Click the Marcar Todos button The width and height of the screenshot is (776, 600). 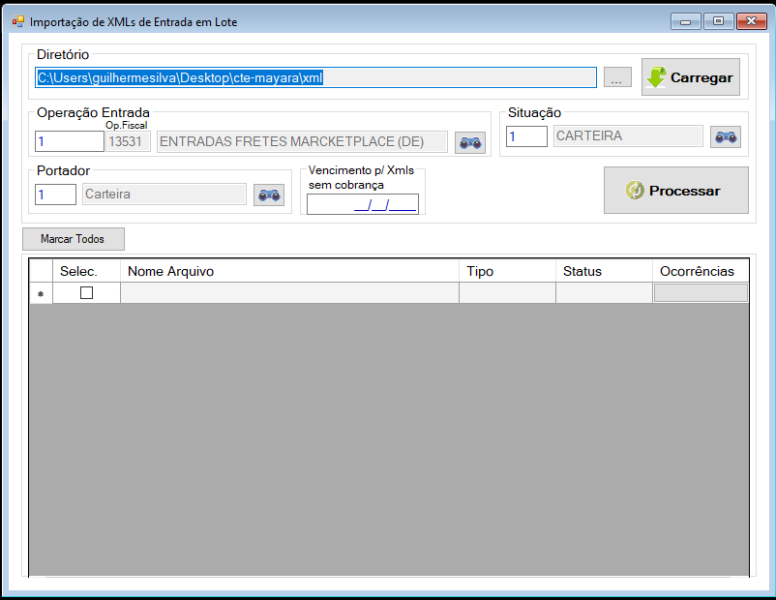pos(73,239)
